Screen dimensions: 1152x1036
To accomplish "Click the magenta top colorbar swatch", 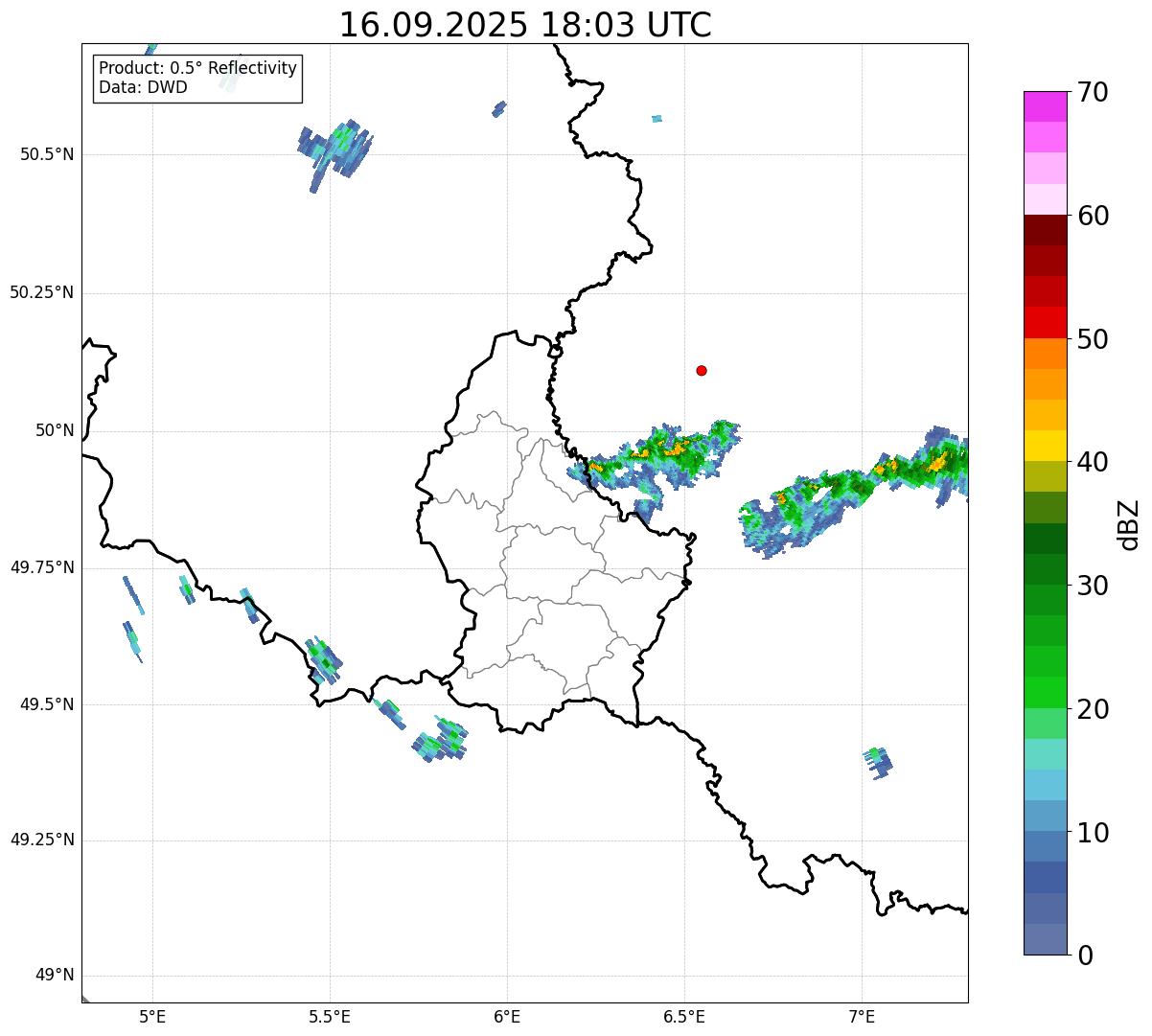I will click(1046, 106).
